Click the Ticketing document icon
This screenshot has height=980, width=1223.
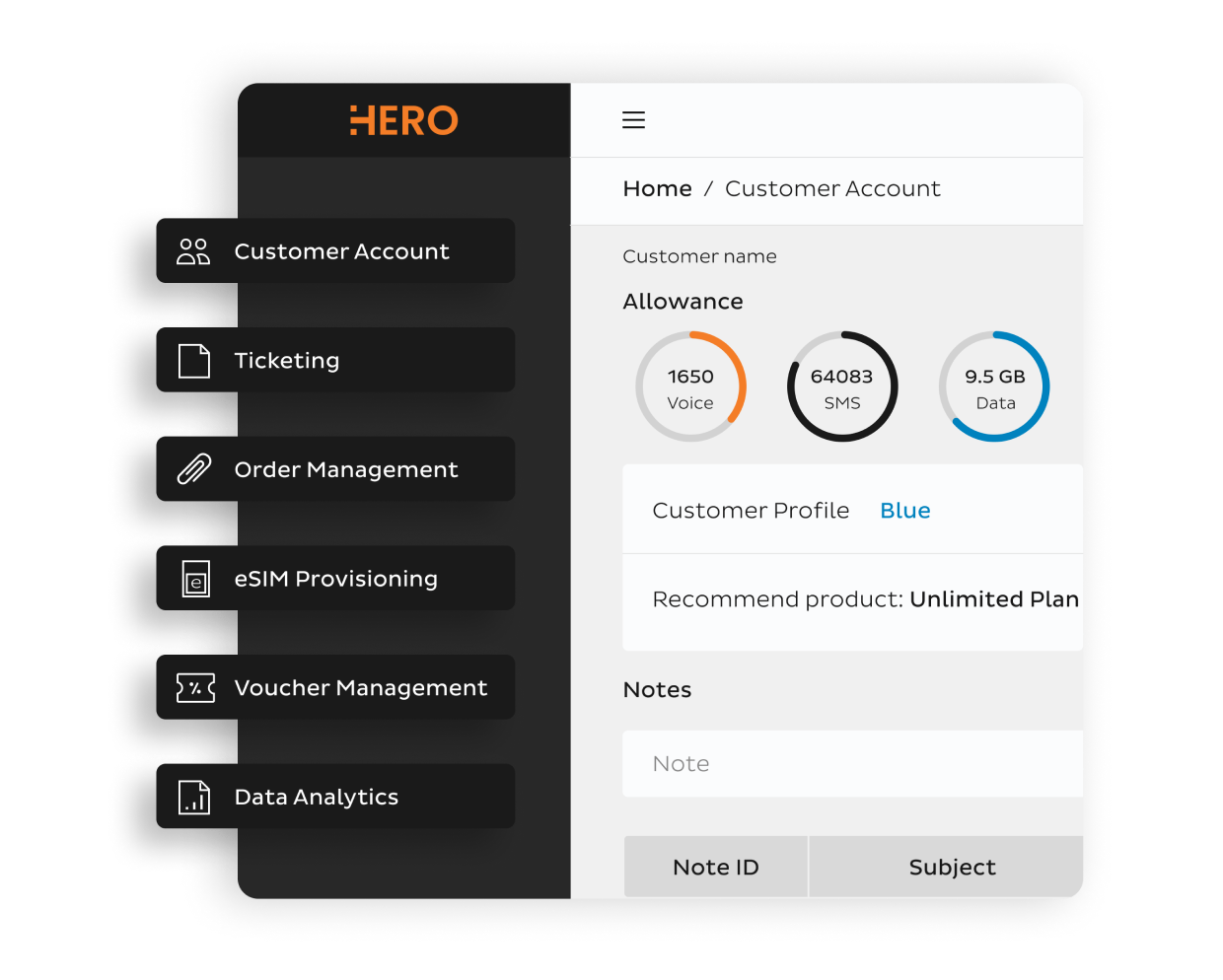click(x=194, y=361)
